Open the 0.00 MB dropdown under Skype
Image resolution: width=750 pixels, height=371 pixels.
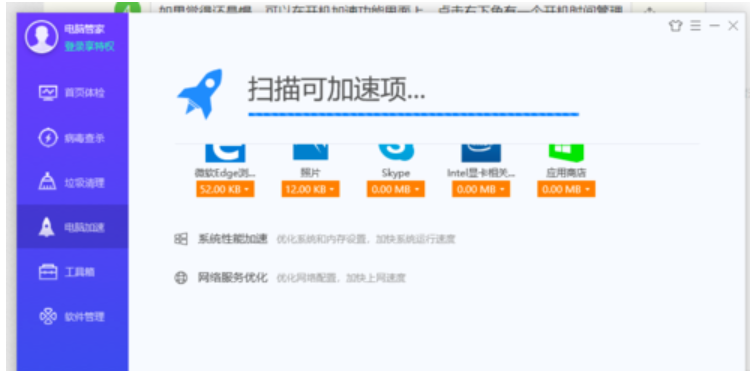pos(396,189)
